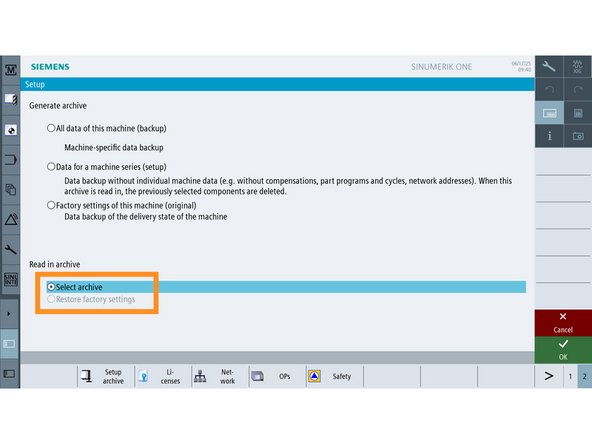Screen dimensions: 592x444
Task: Select the wrench icon in top-right panel
Action: [549, 67]
